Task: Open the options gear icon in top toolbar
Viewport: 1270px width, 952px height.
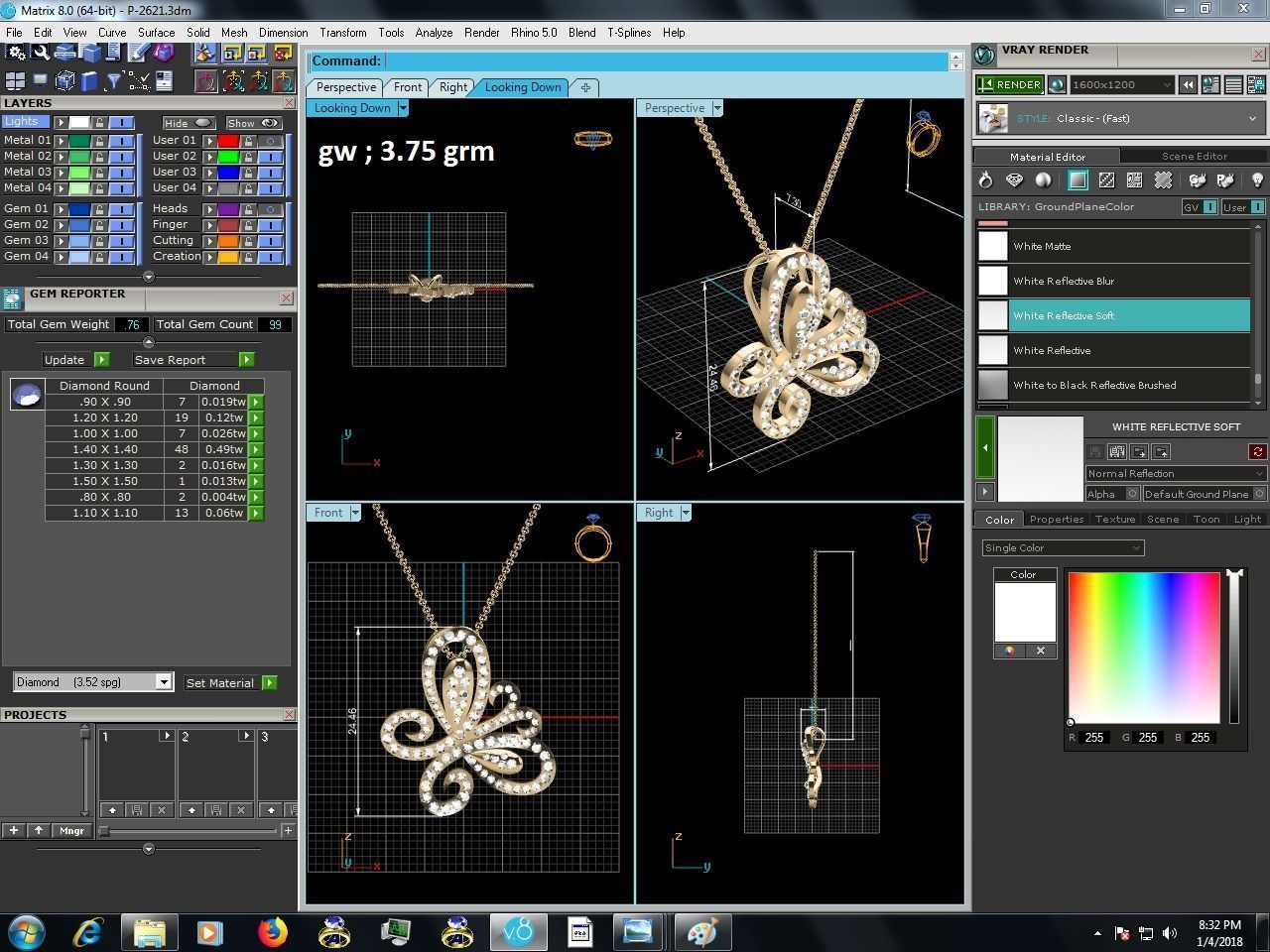Action: point(15,52)
